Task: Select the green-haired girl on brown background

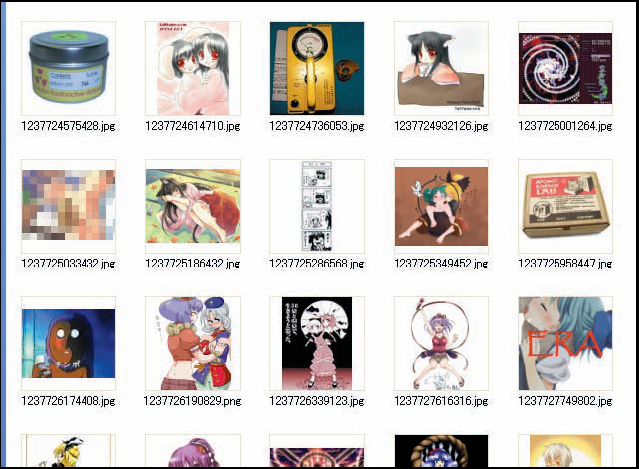Action: 441,206
